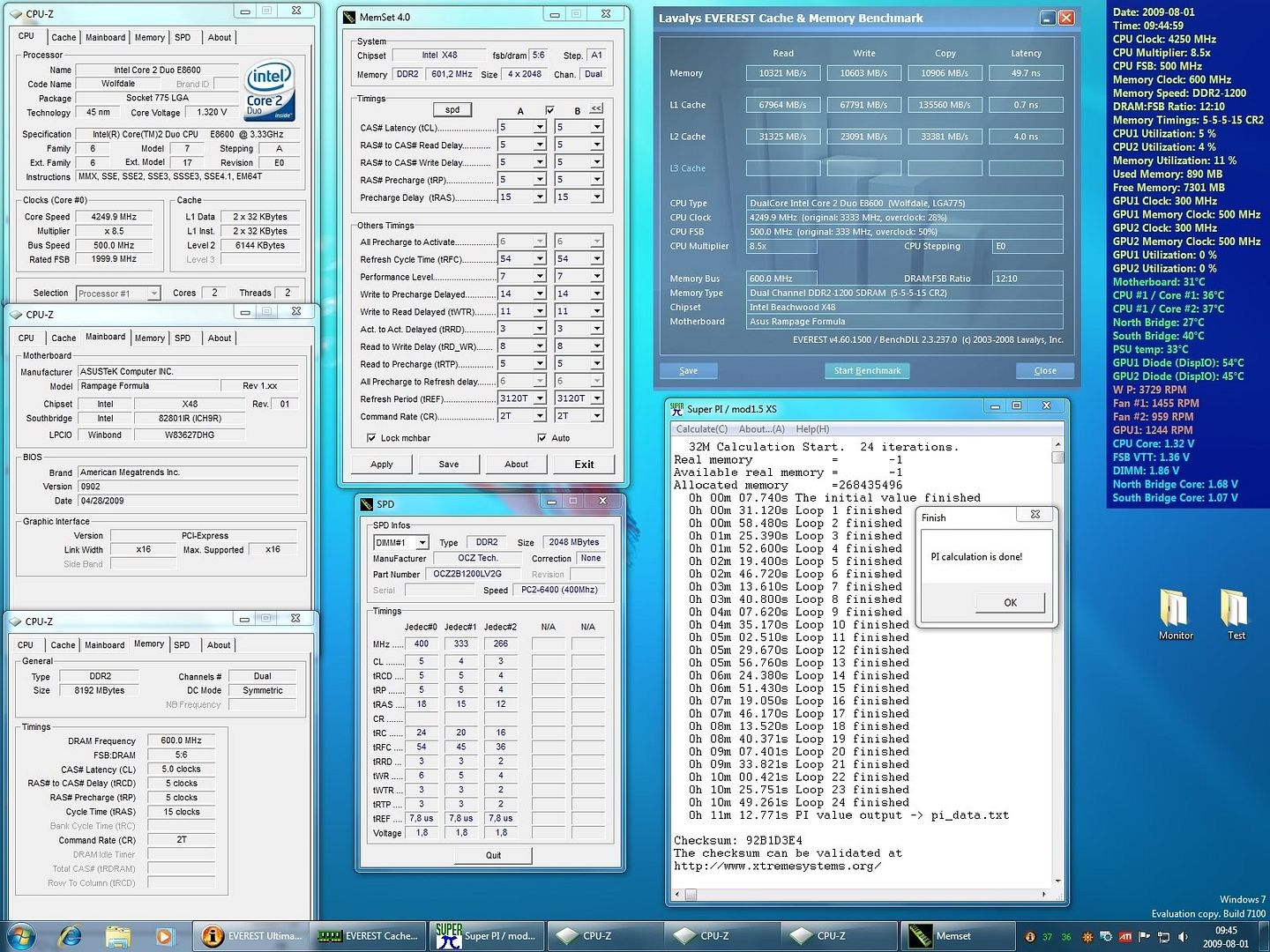Screen dimensions: 1270x952
Task: Open Windows Explorer folder icon on taskbar
Action: (x=118, y=935)
